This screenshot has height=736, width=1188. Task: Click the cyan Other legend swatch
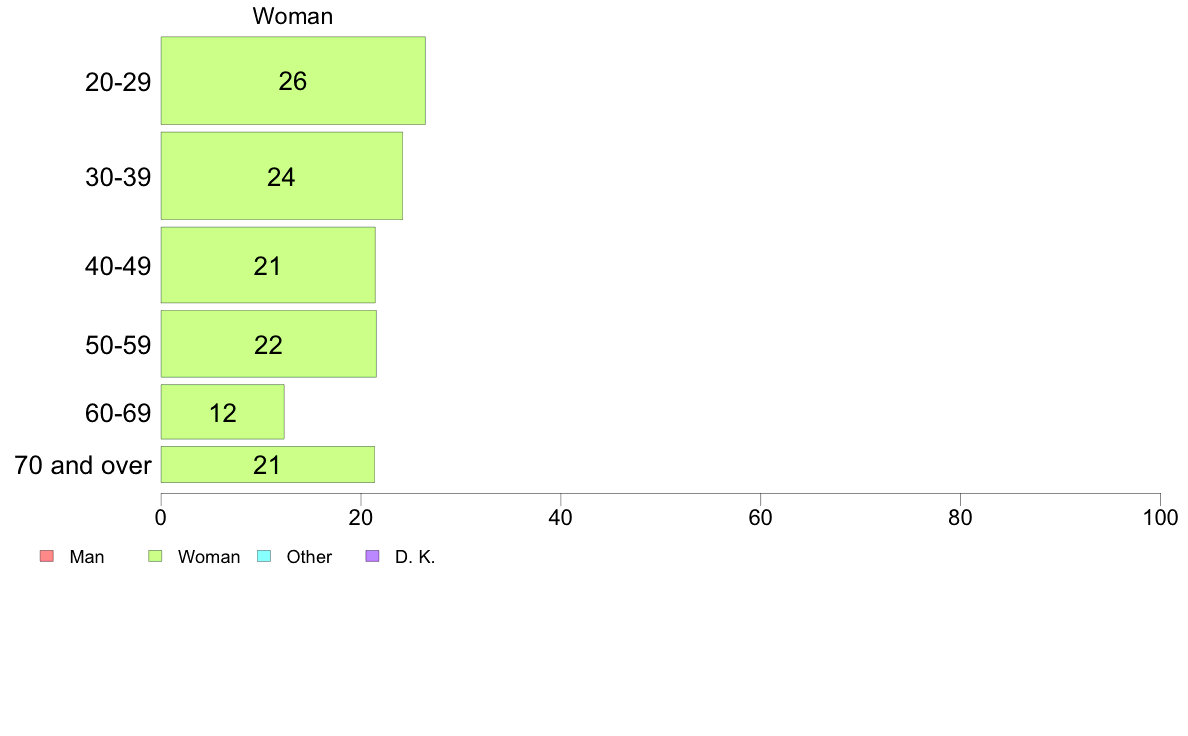263,557
